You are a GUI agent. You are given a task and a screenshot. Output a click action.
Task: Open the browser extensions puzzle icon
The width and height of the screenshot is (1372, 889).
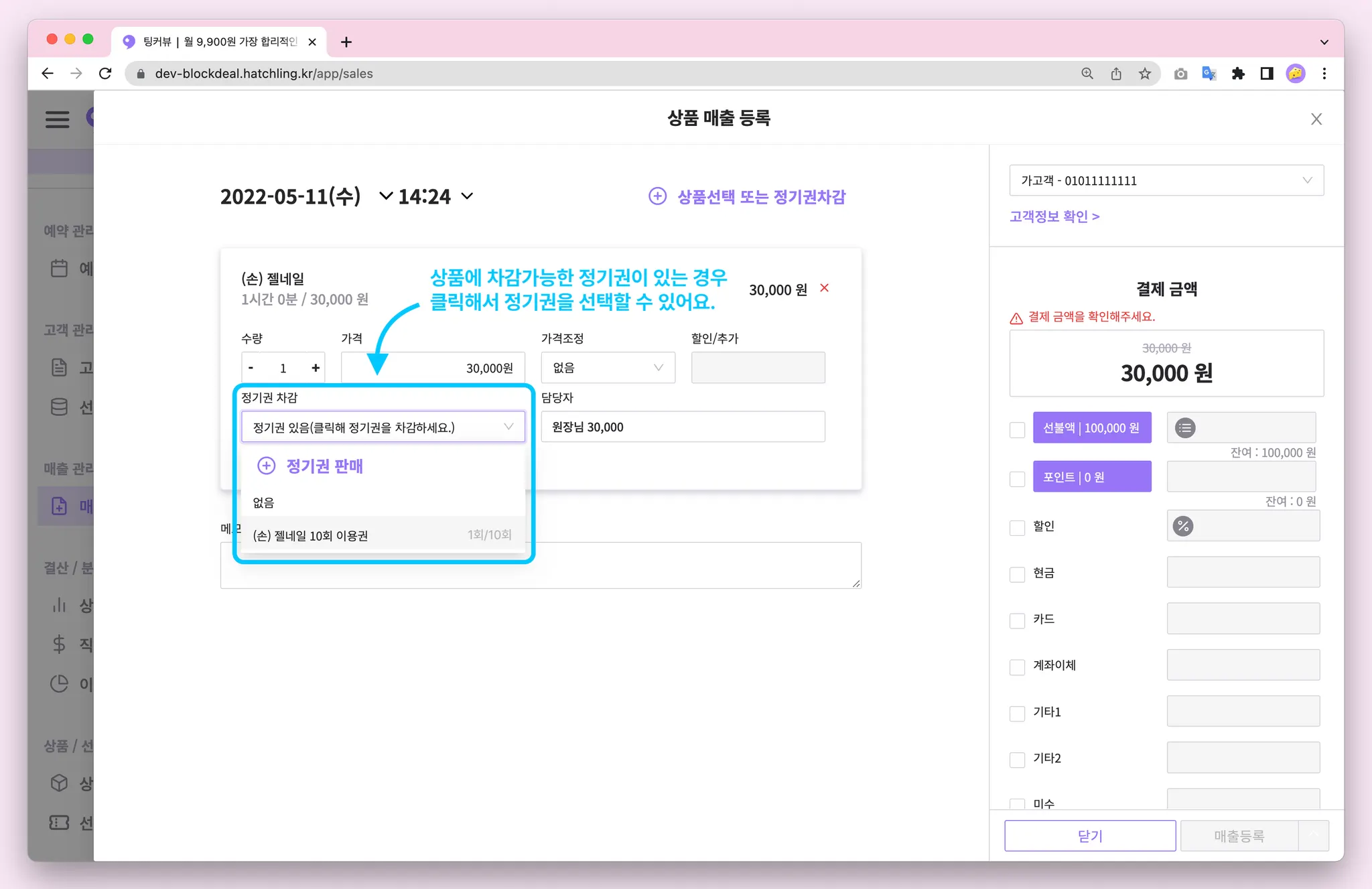click(1238, 74)
